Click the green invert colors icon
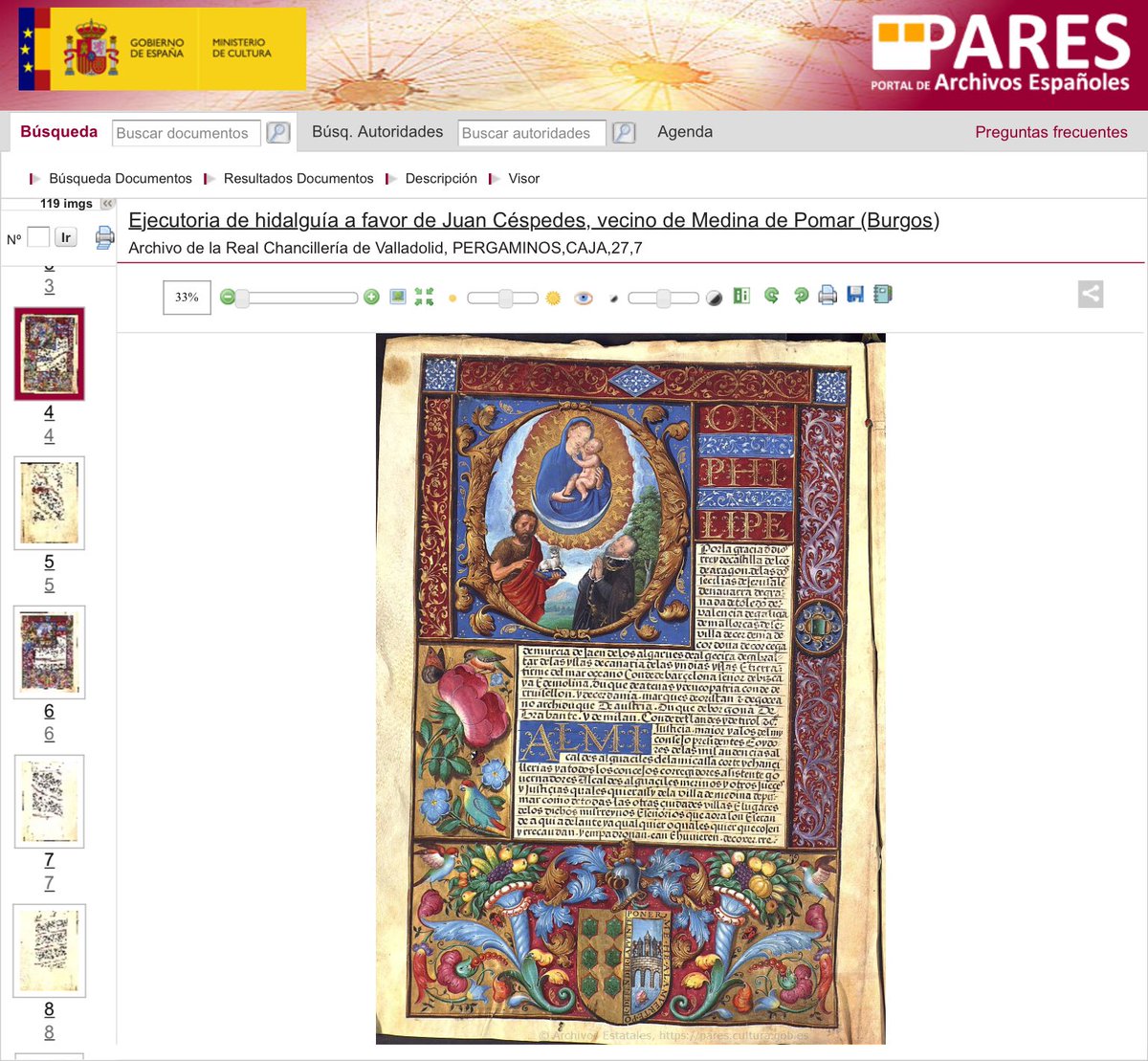The height and width of the screenshot is (1061, 1148). pos(741,296)
